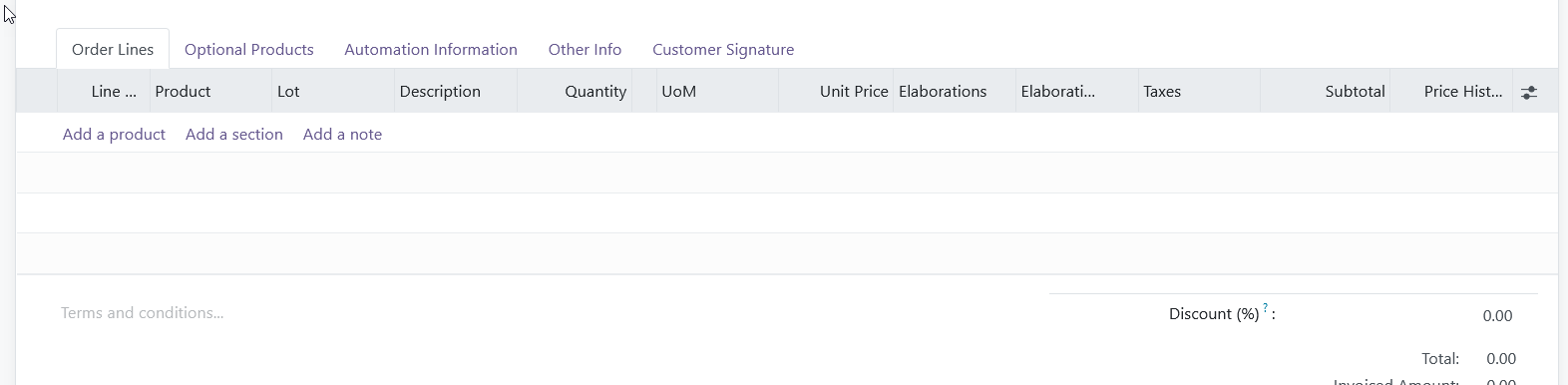Go to the Customer Signature tab
Viewport: 1568px width, 385px height.
pyautogui.click(x=723, y=50)
